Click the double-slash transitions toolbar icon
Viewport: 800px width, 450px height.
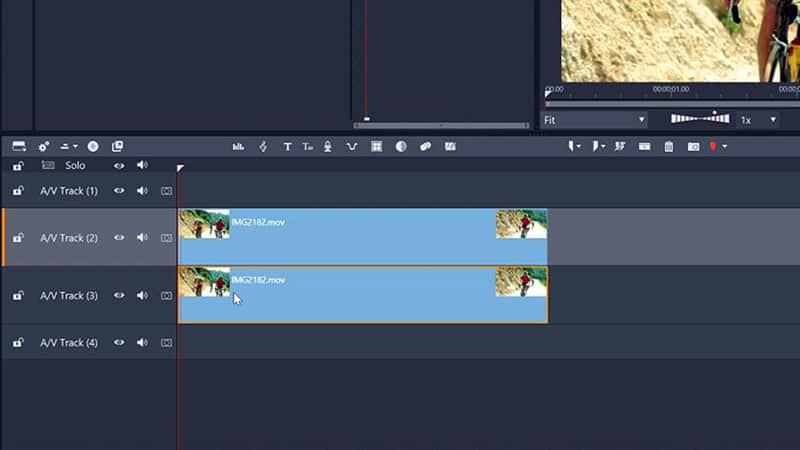pyautogui.click(x=620, y=146)
